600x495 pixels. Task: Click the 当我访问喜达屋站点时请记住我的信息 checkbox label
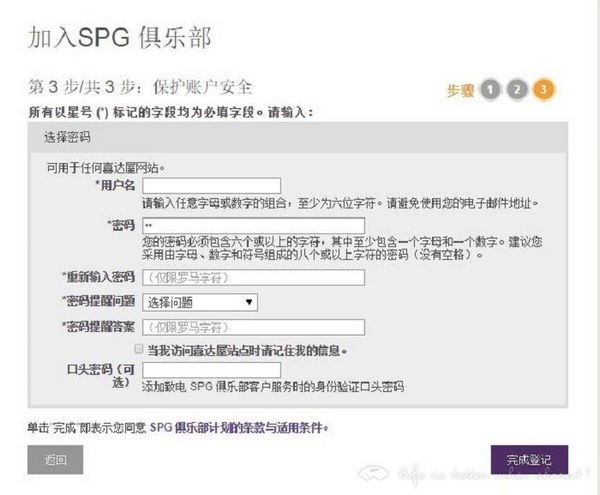(x=247, y=351)
